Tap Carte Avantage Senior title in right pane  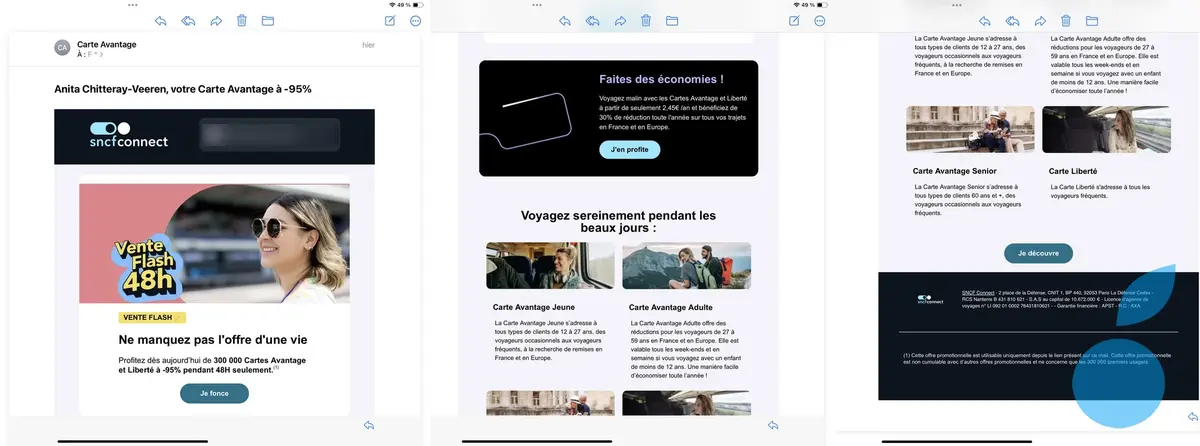955,171
